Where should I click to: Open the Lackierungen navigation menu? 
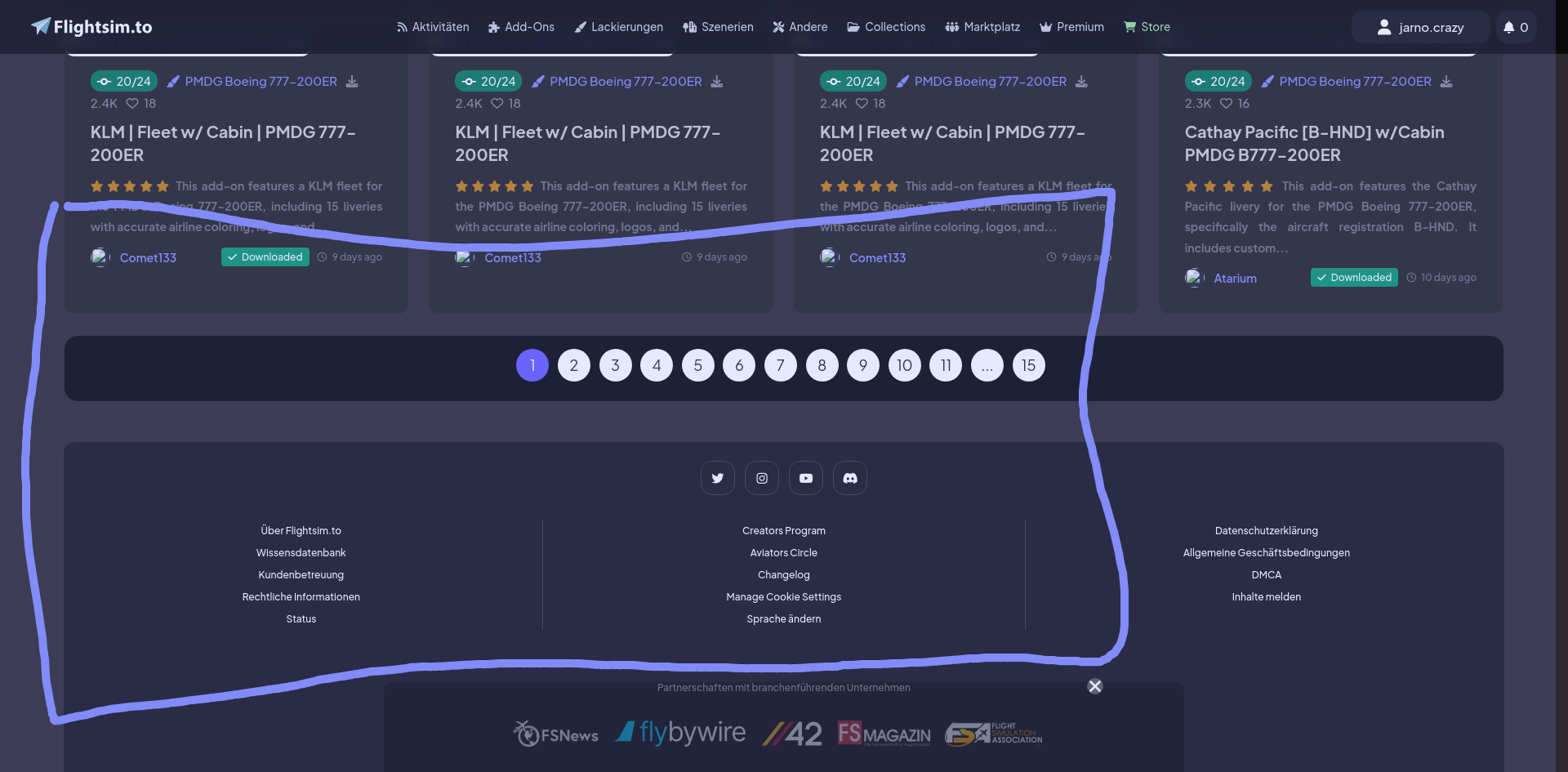pyautogui.click(x=618, y=27)
